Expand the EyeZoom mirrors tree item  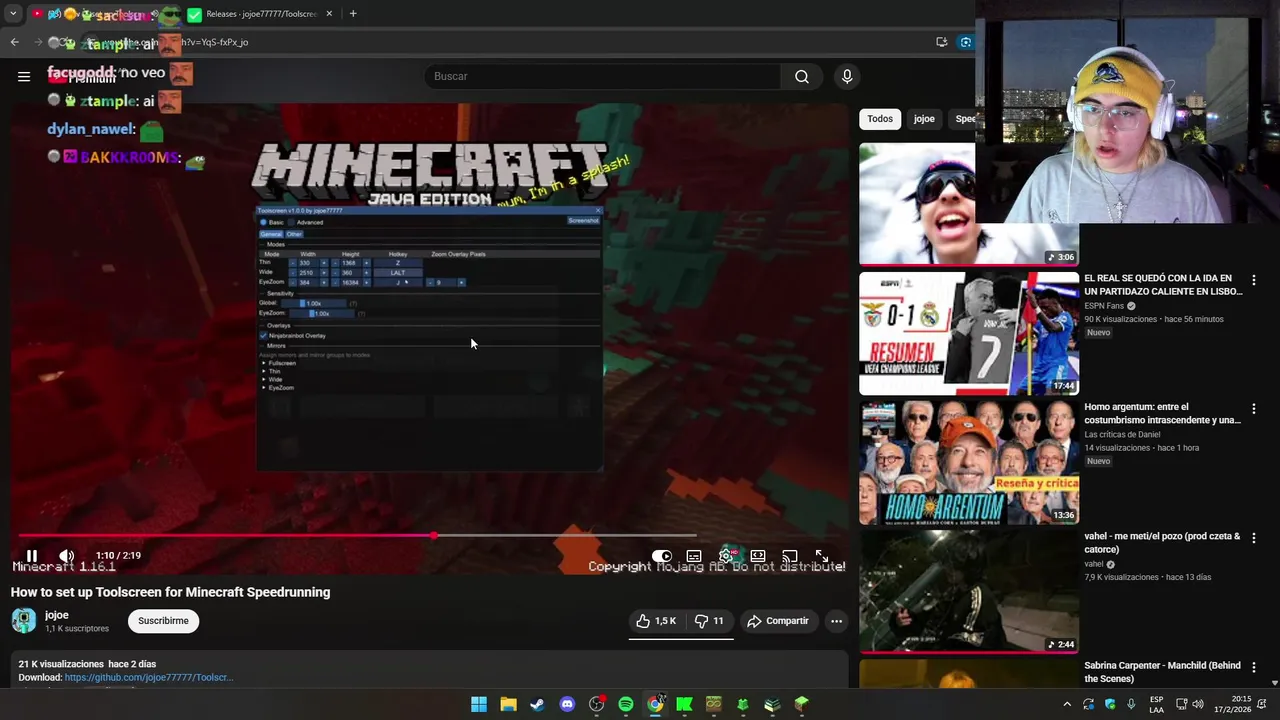[264, 387]
